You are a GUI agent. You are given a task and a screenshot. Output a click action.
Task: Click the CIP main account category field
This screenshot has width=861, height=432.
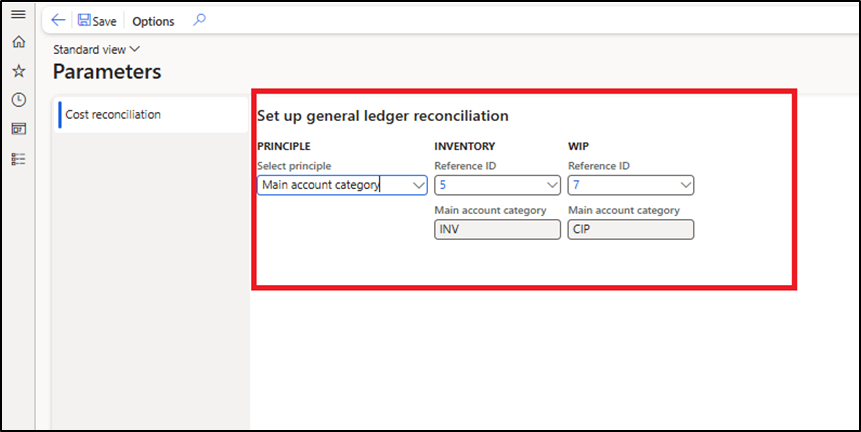coord(630,229)
